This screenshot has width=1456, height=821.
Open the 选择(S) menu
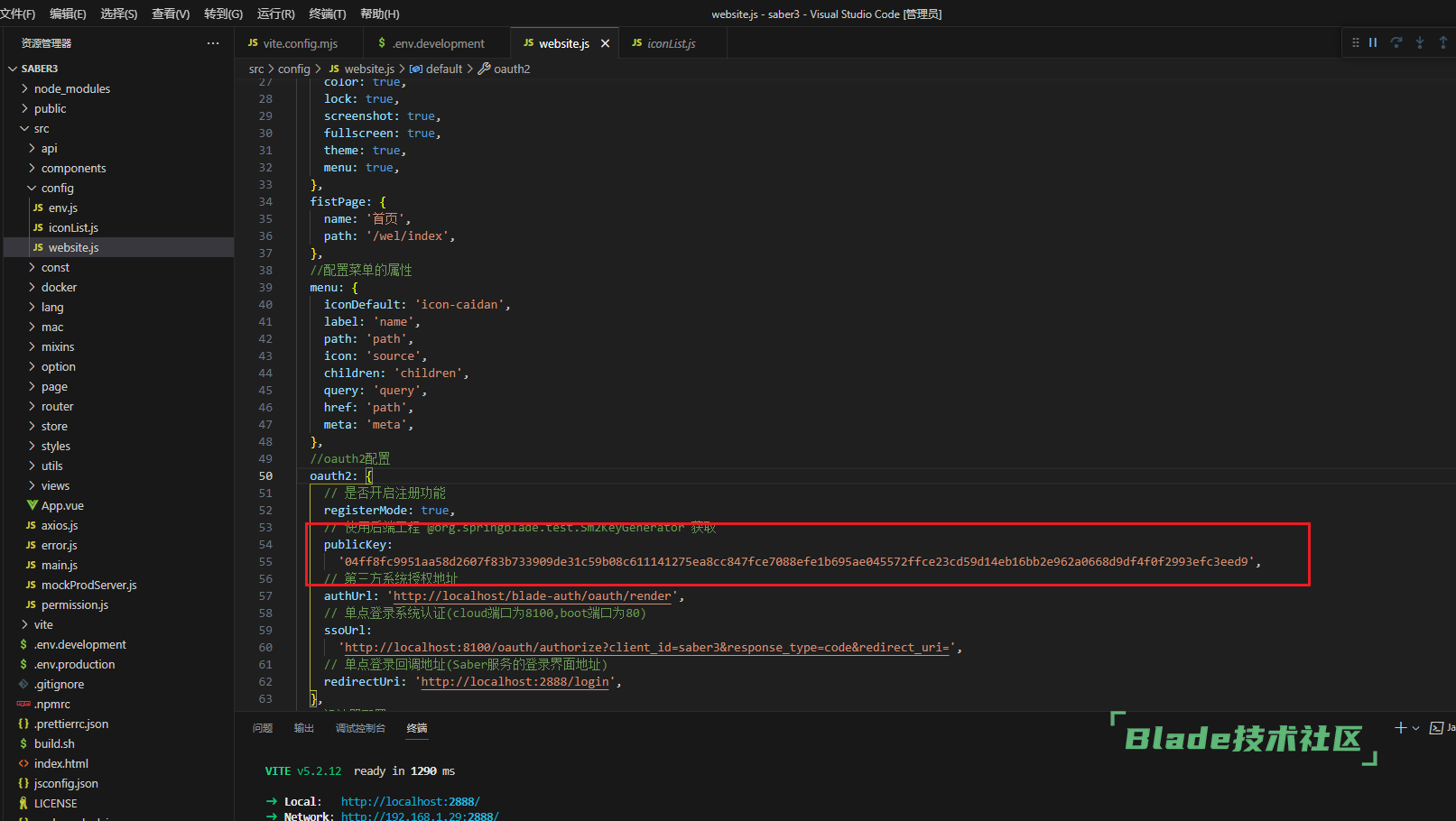point(119,14)
